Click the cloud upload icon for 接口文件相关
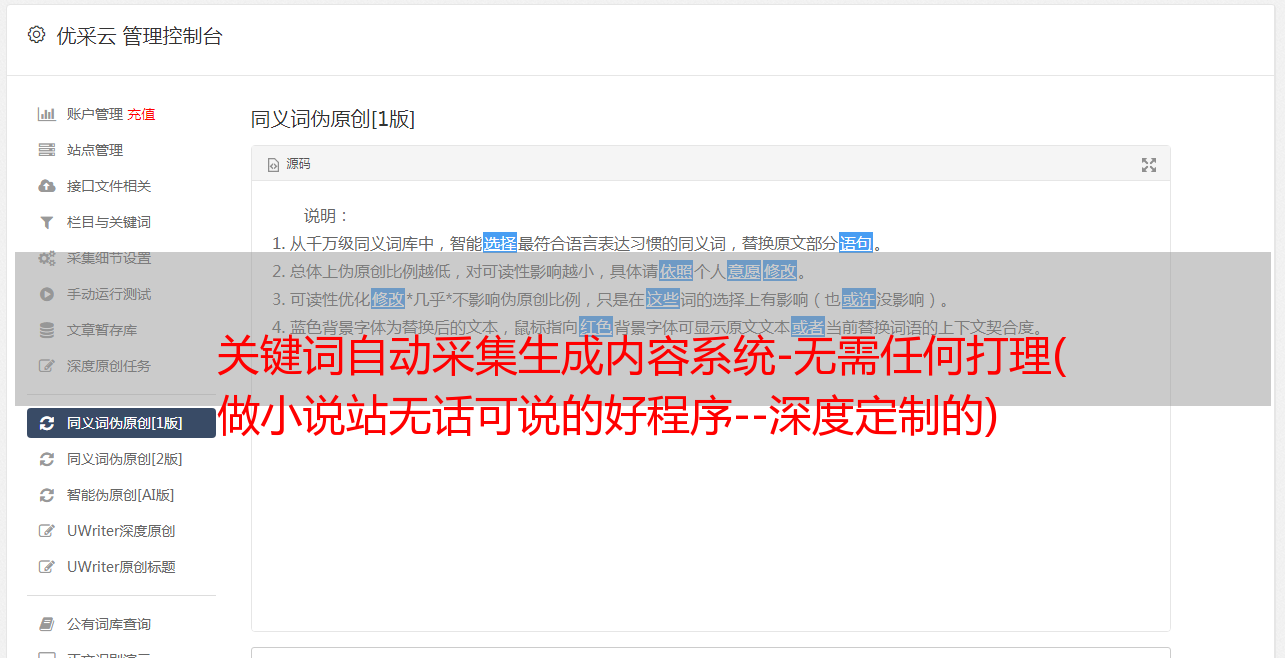Viewport: 1285px width, 658px height. coord(46,186)
